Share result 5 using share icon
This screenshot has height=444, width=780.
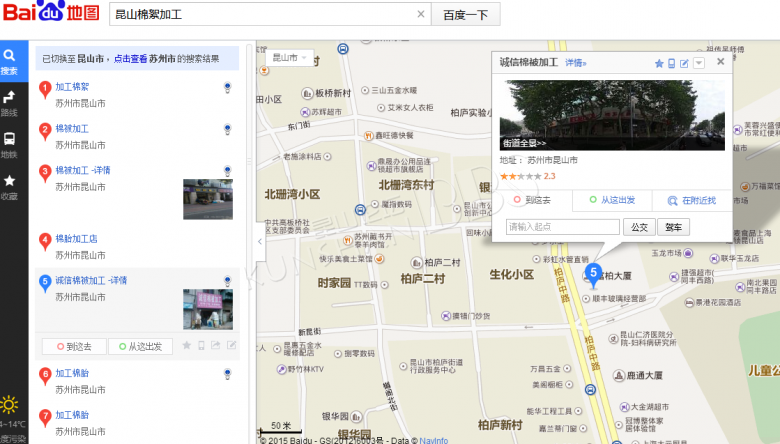[x=215, y=346]
